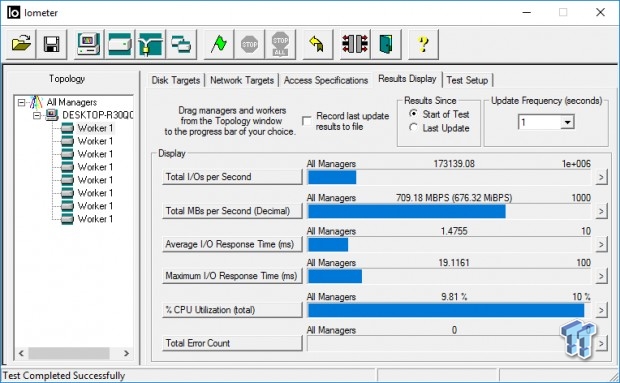The height and width of the screenshot is (383, 620).
Task: Open chart arrow for Total MBs per Second
Action: [601, 211]
